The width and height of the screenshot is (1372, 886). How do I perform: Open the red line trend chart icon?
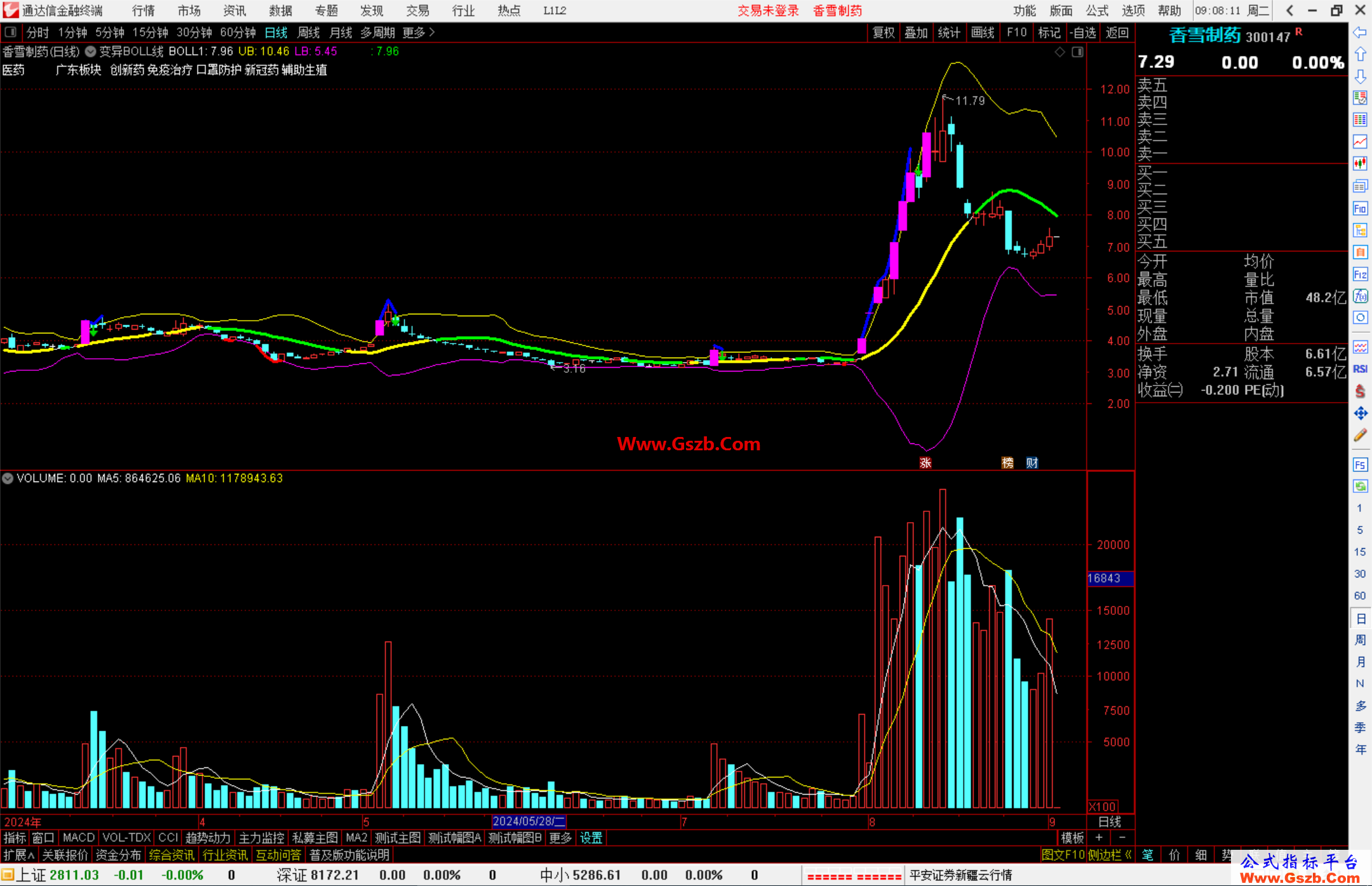pyautogui.click(x=1360, y=142)
